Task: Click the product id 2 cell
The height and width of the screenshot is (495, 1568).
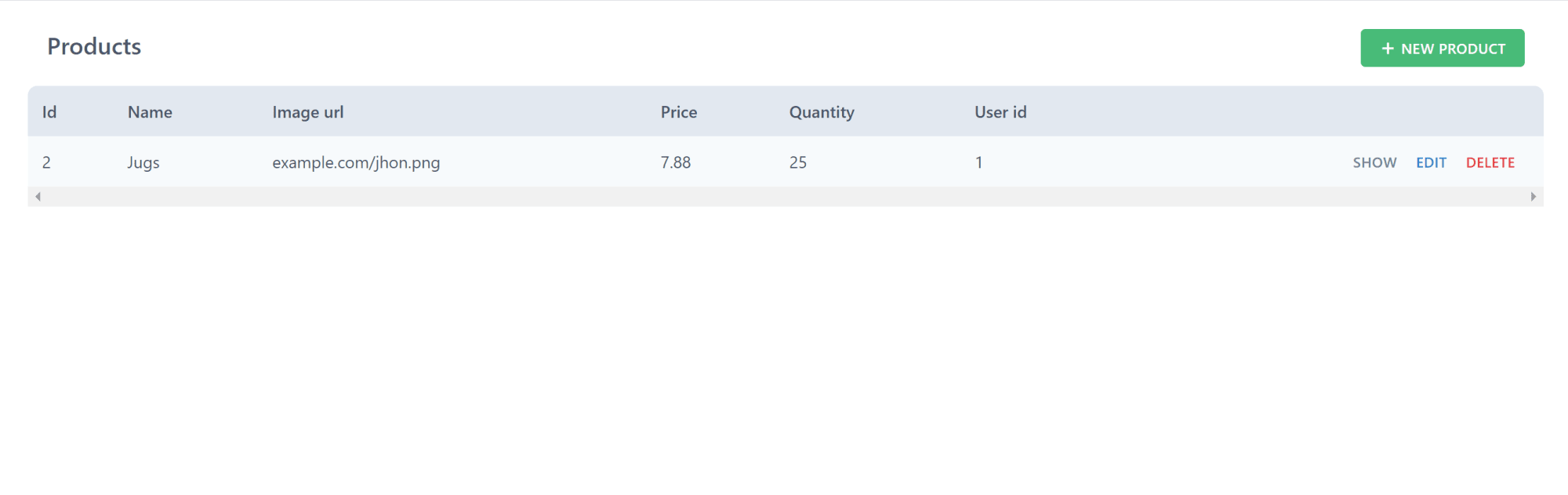Action: click(x=46, y=162)
